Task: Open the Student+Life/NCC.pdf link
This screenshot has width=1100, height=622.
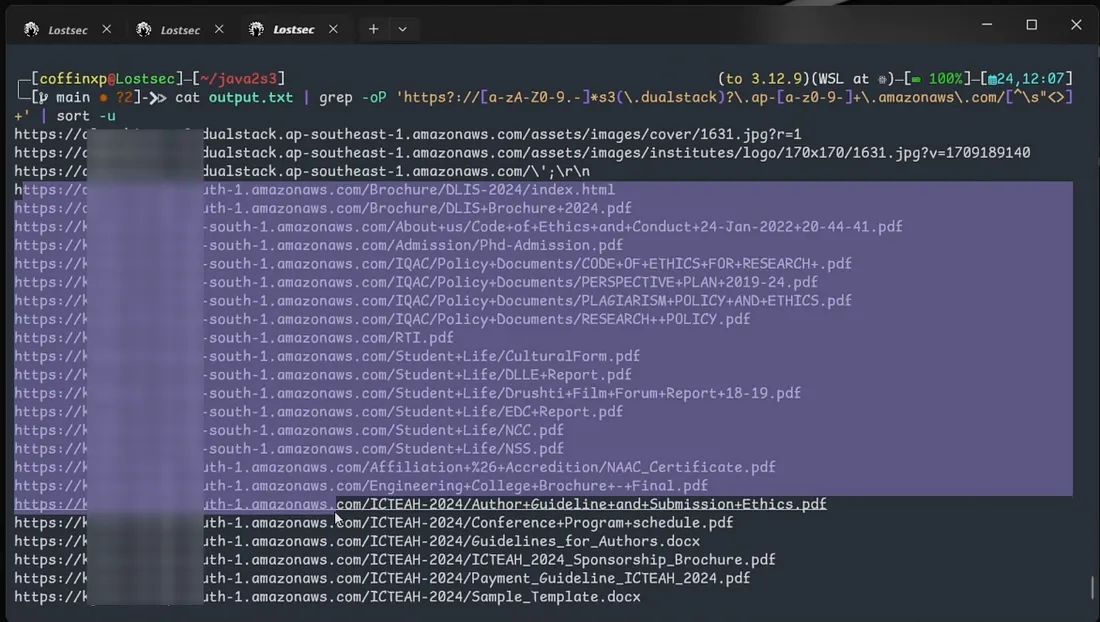Action: click(x=289, y=431)
